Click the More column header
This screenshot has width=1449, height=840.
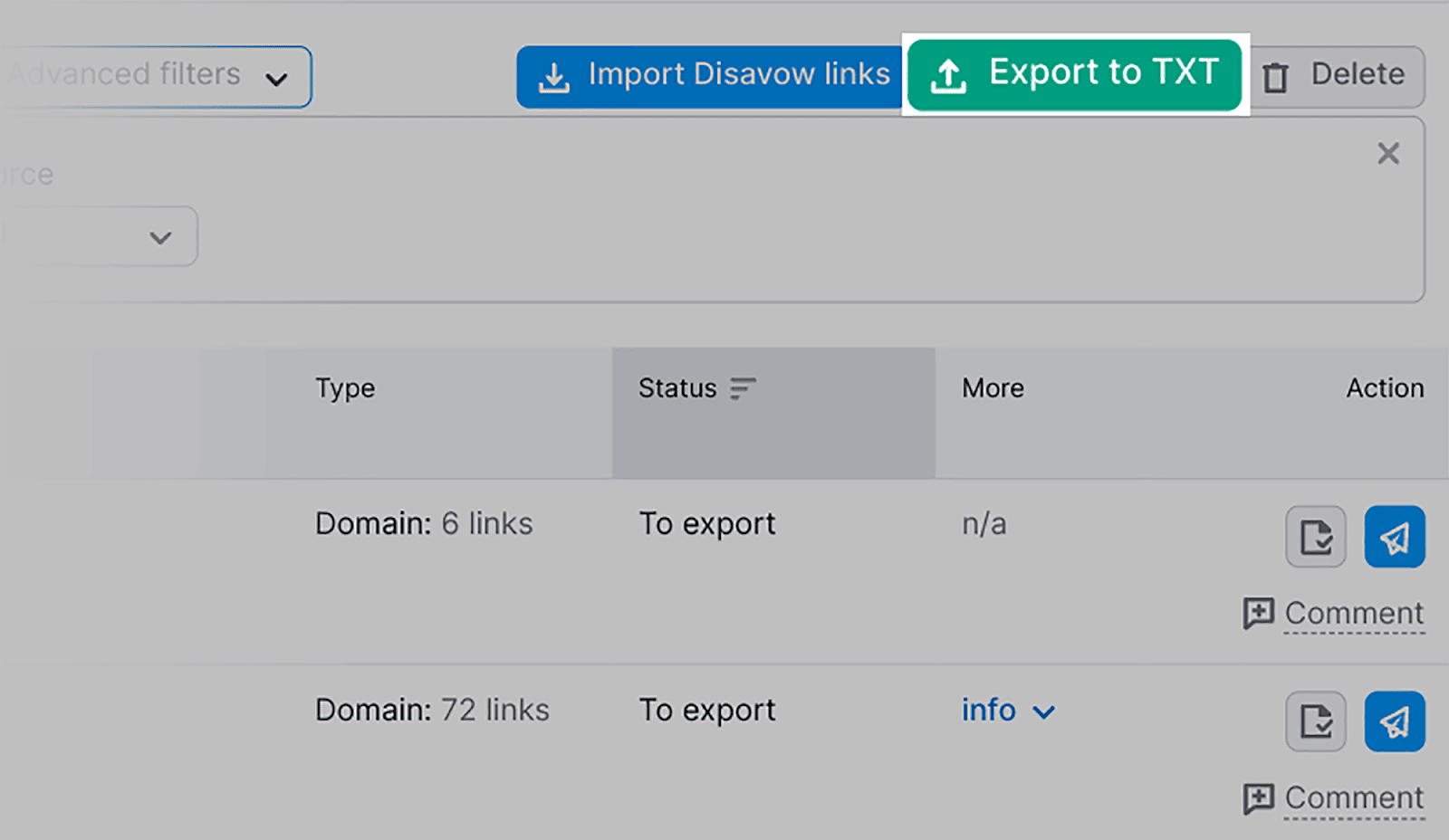click(993, 388)
